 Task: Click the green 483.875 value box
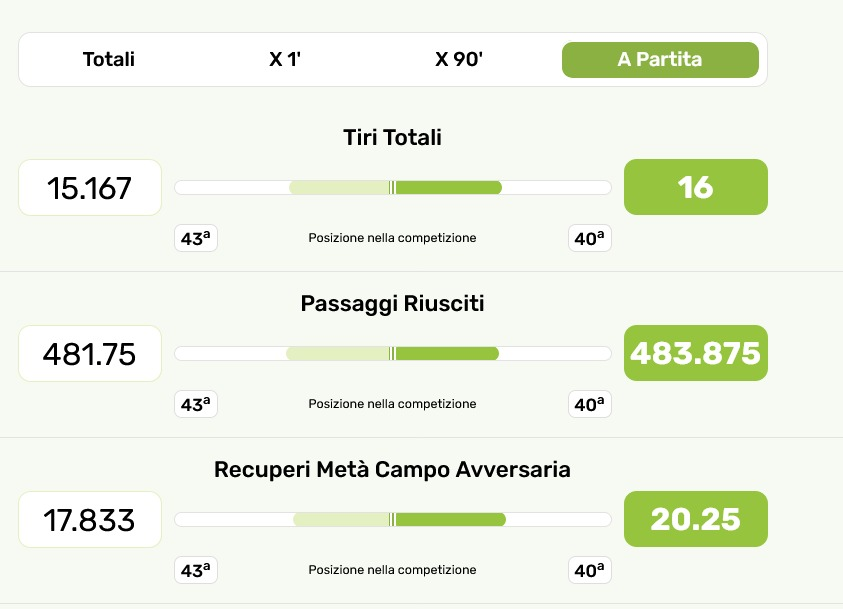(695, 353)
